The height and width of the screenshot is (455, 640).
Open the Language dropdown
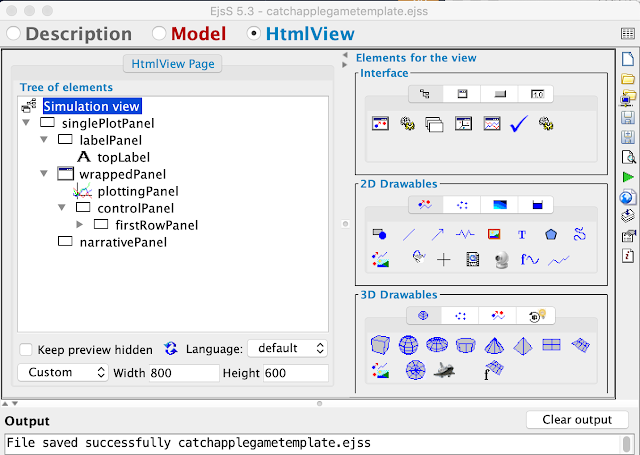pyautogui.click(x=287, y=348)
